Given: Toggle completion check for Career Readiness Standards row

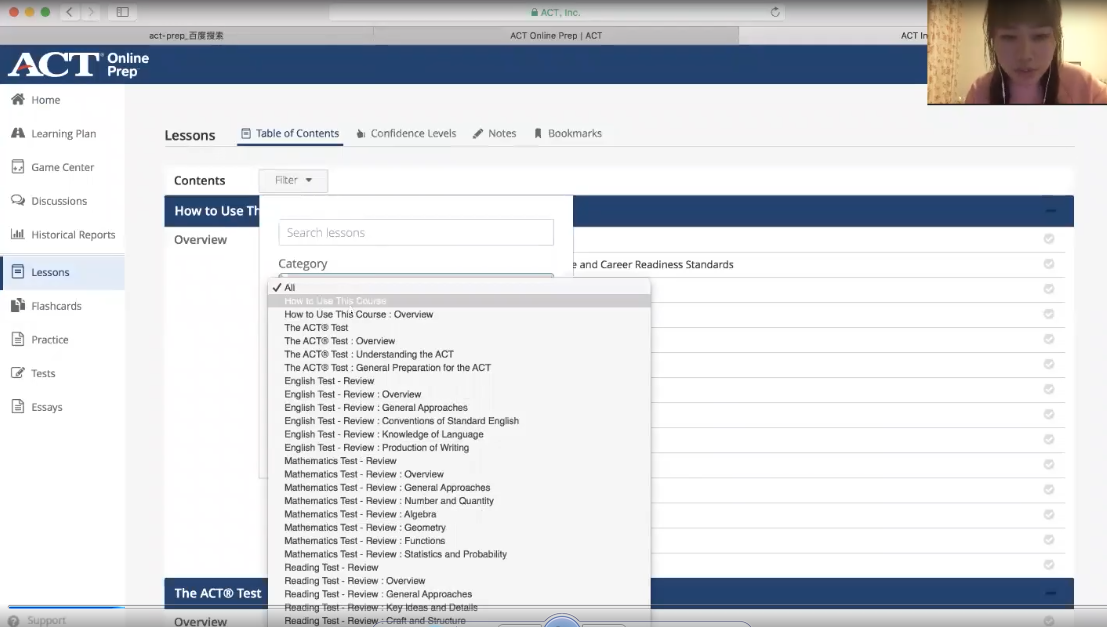Looking at the screenshot, I should click(1049, 264).
